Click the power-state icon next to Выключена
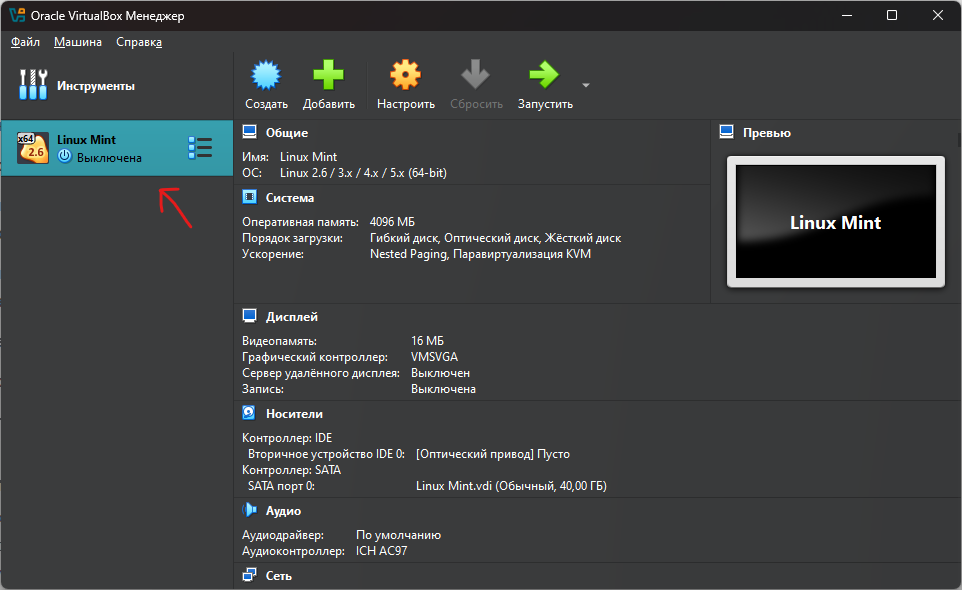Image resolution: width=962 pixels, height=590 pixels. [64, 156]
